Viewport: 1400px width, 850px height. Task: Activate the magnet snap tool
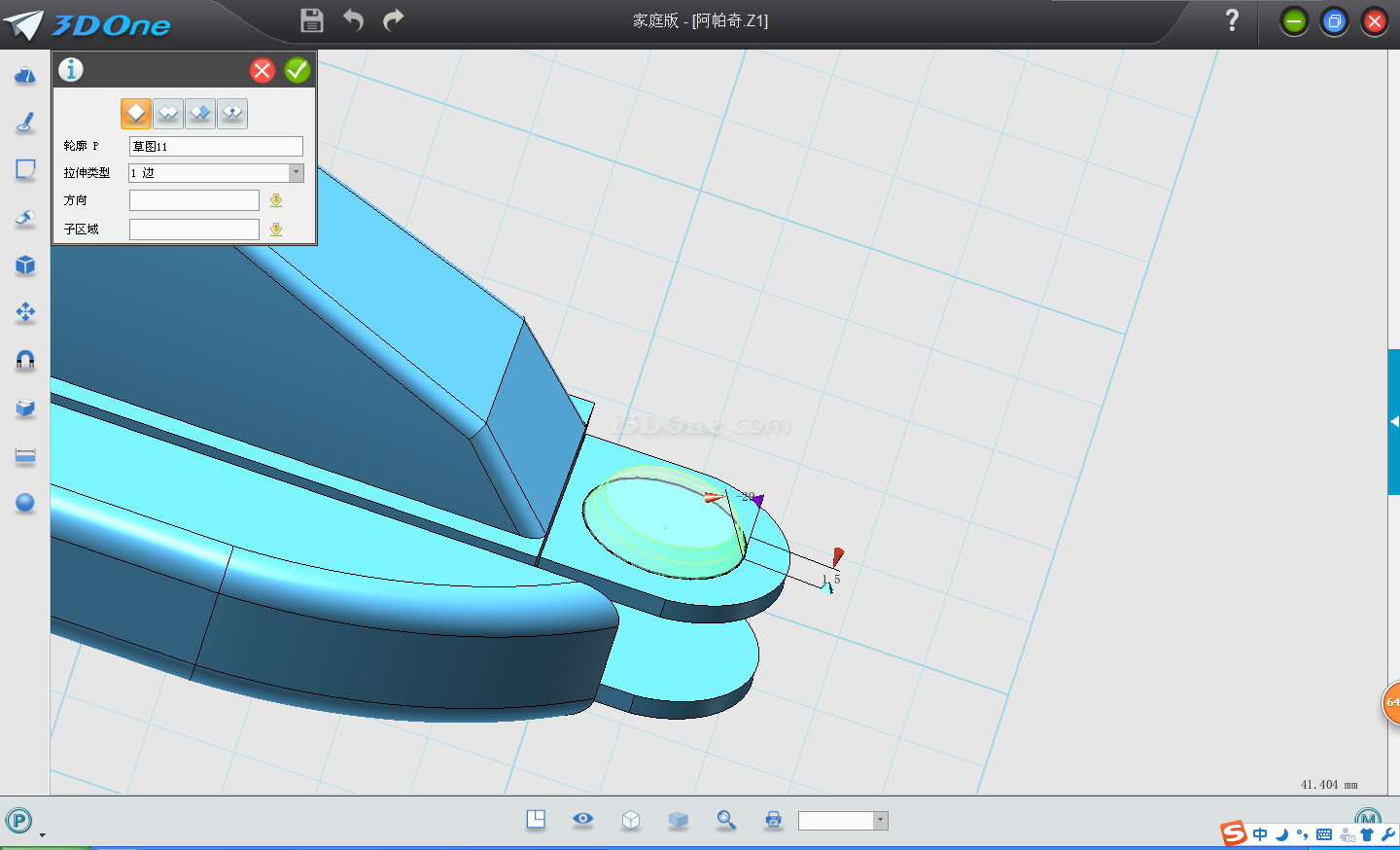coord(25,360)
